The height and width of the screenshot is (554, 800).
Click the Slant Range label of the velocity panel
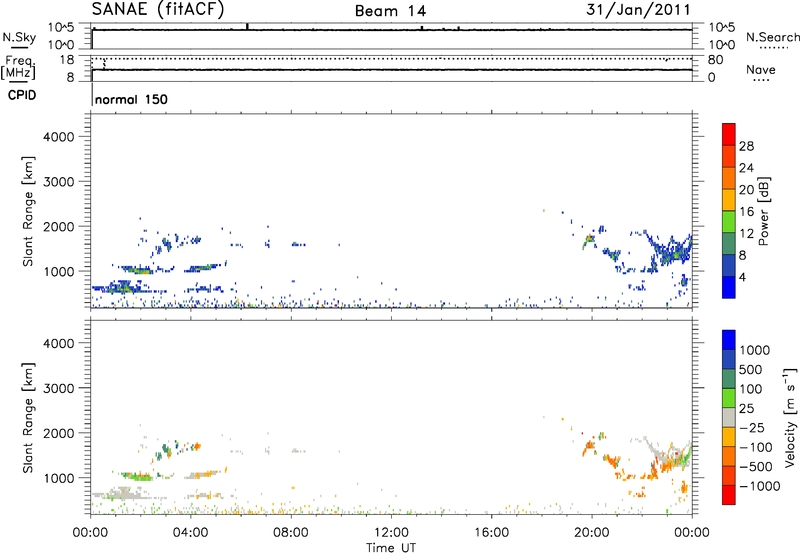point(28,418)
